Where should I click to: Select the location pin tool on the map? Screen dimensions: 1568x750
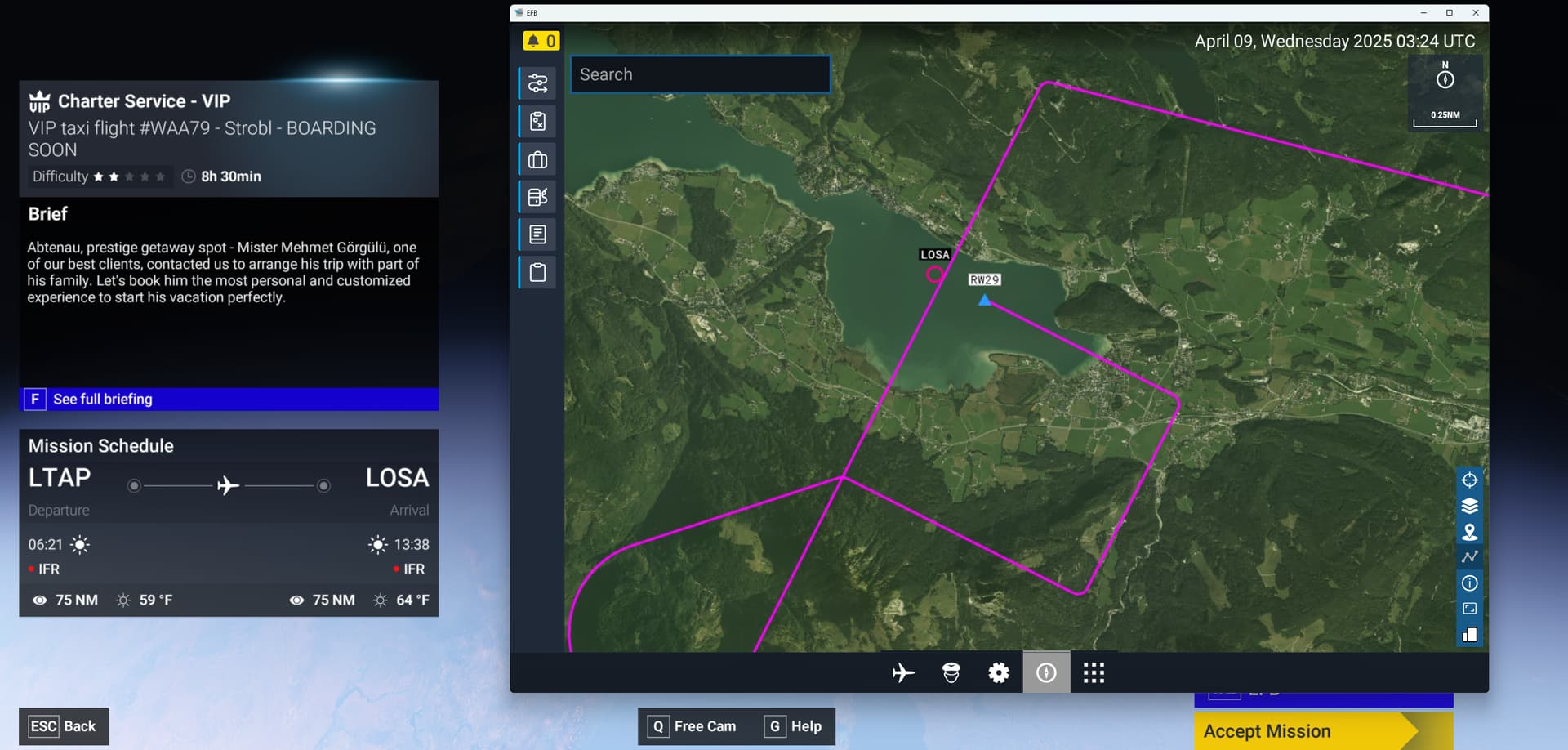point(1469,531)
